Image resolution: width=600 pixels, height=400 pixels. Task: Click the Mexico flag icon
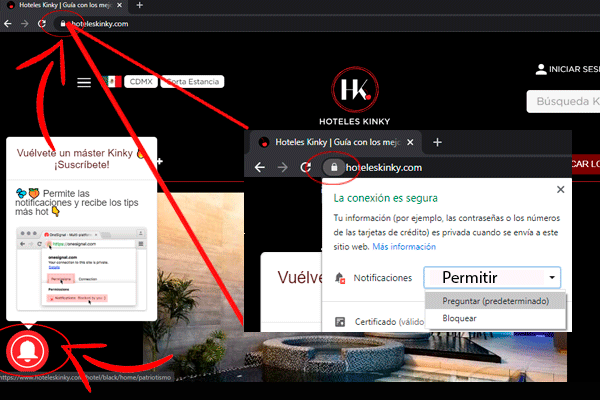[x=112, y=81]
